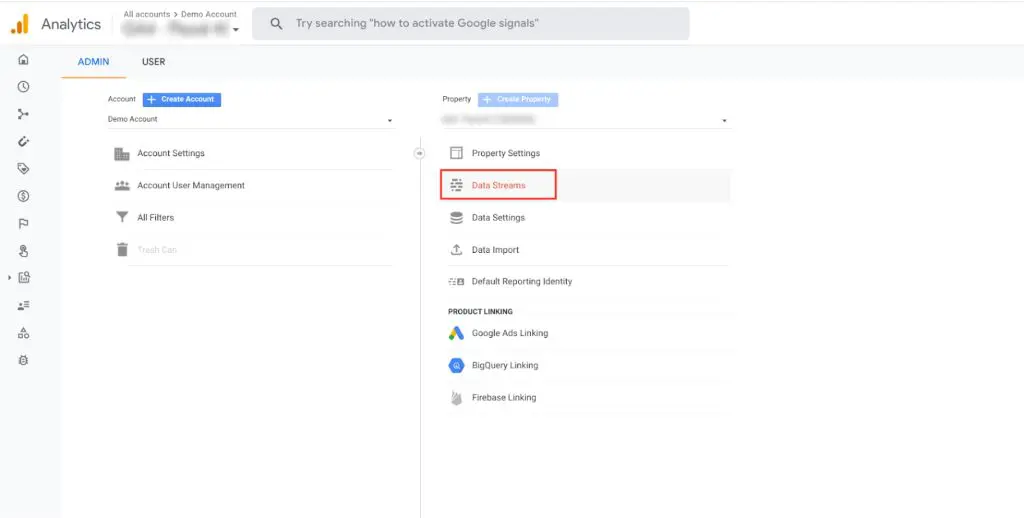
Task: Click the magnet cursor sidebar icon
Action: (x=24, y=141)
